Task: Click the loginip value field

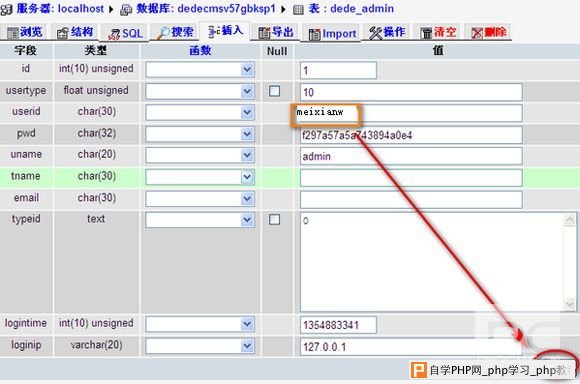Action: click(411, 347)
